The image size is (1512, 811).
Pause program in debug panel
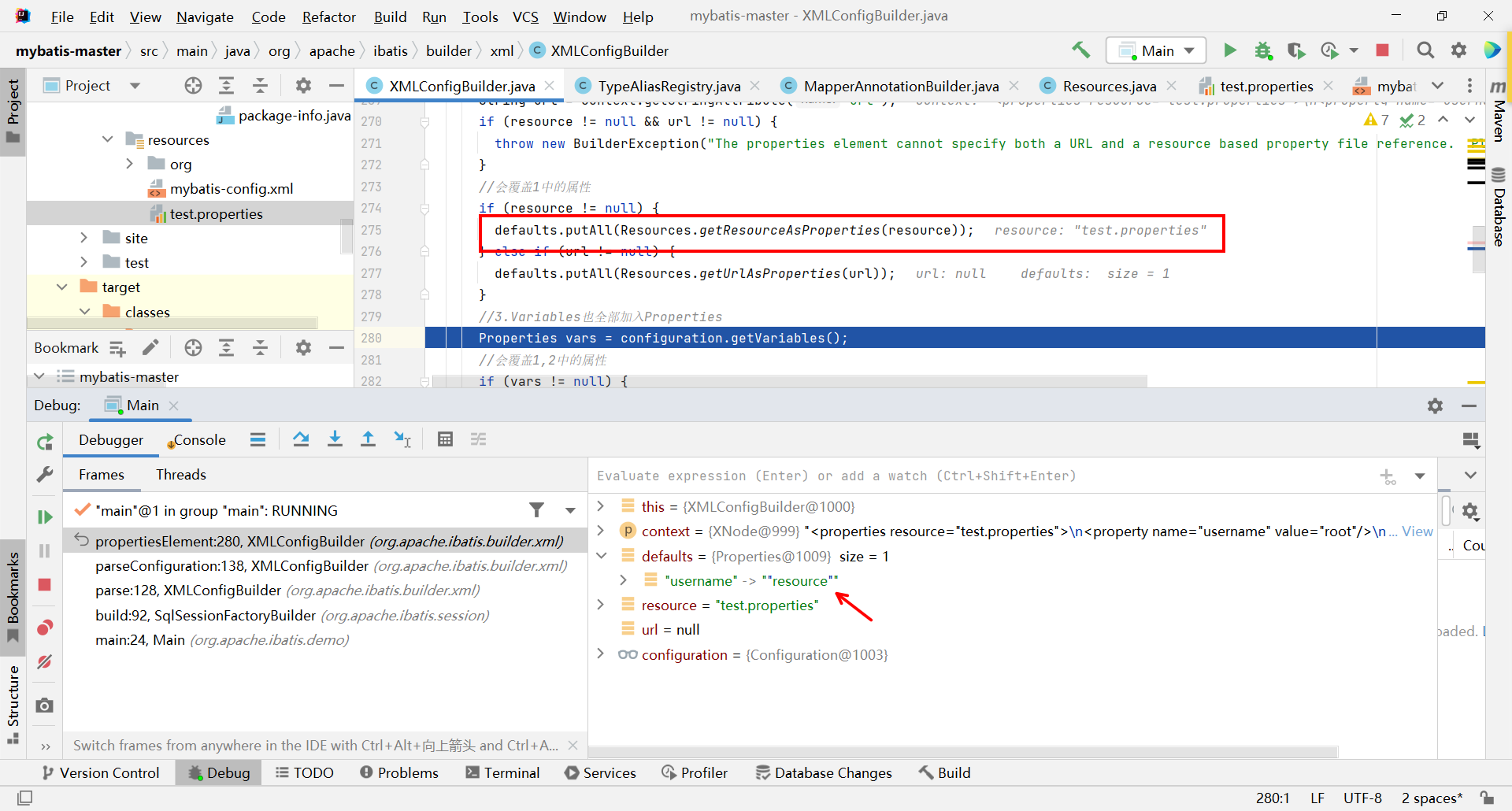[x=45, y=550]
